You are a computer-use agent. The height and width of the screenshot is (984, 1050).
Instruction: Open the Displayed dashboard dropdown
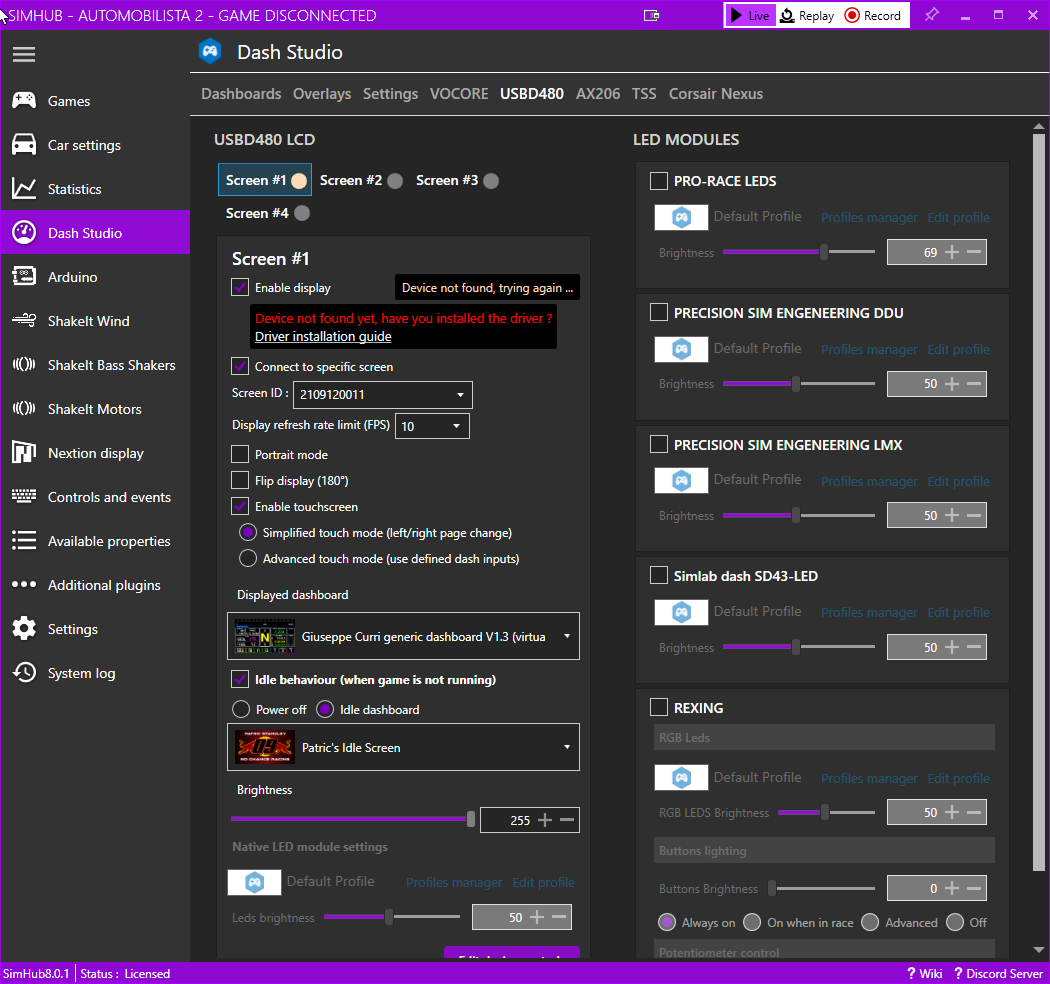[403, 636]
